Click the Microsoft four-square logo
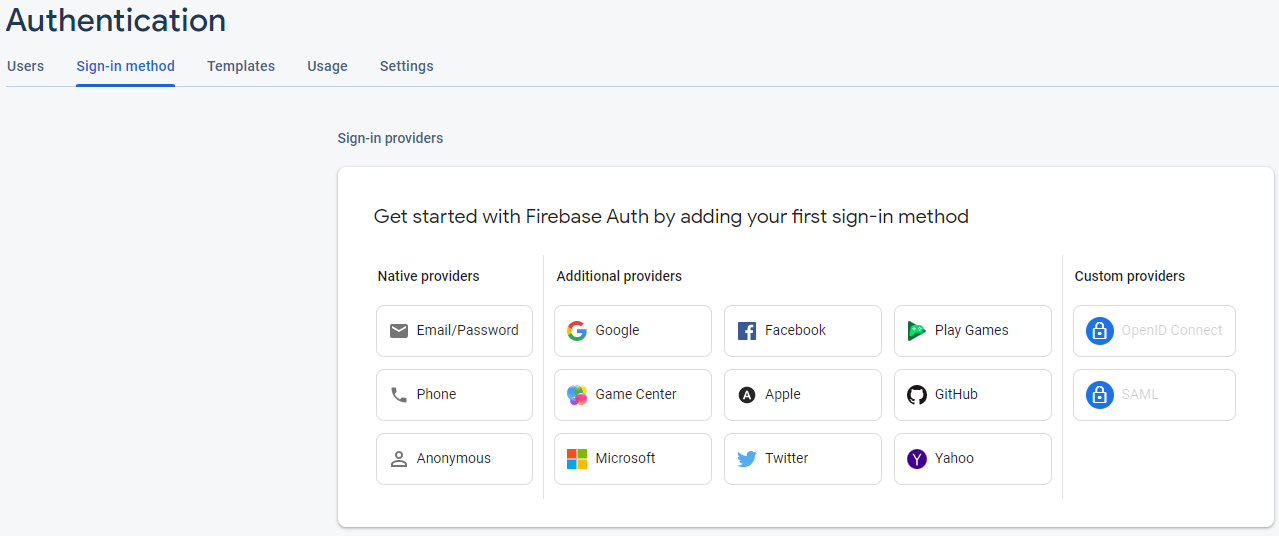 577,459
